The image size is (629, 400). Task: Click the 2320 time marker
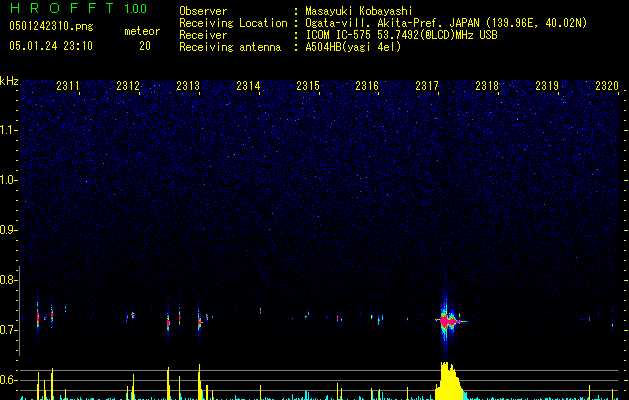[x=606, y=87]
